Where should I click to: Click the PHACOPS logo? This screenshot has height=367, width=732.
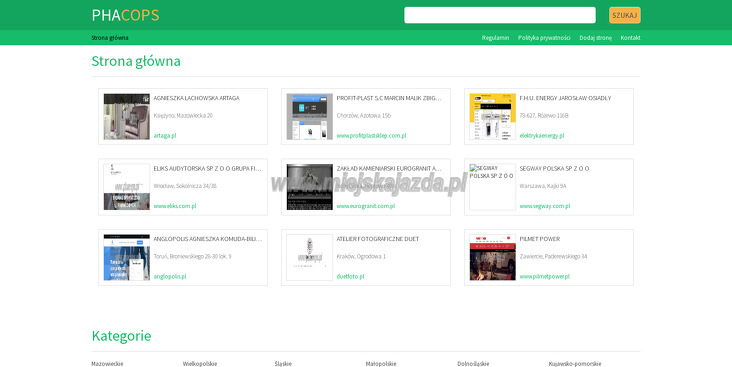pos(125,15)
